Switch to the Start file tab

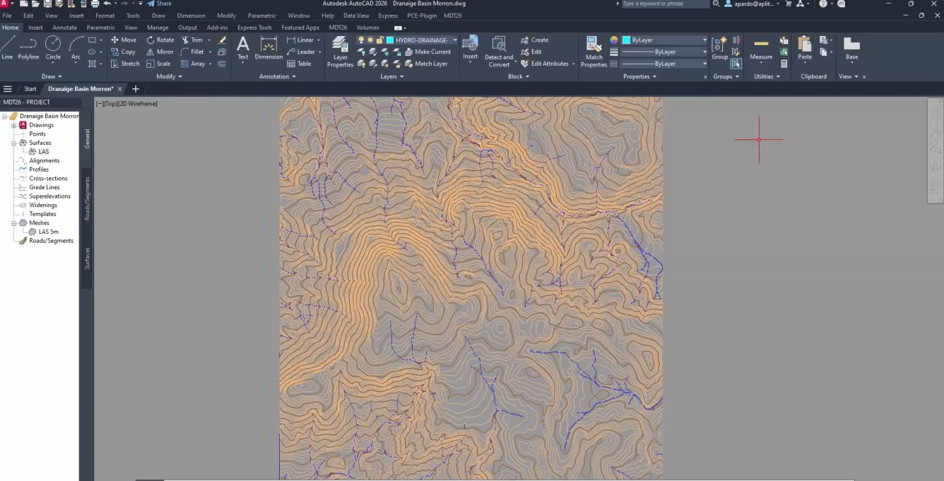pyautogui.click(x=30, y=89)
